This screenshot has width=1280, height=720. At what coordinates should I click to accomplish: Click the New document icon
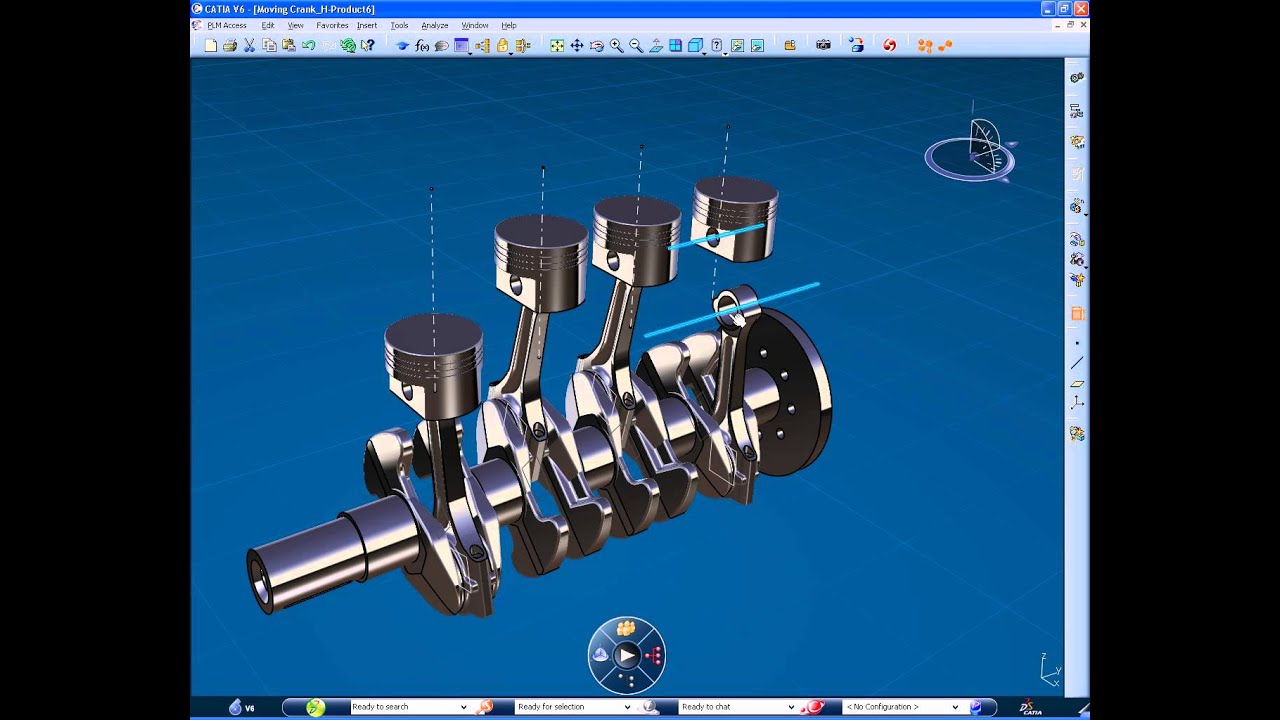coord(210,45)
